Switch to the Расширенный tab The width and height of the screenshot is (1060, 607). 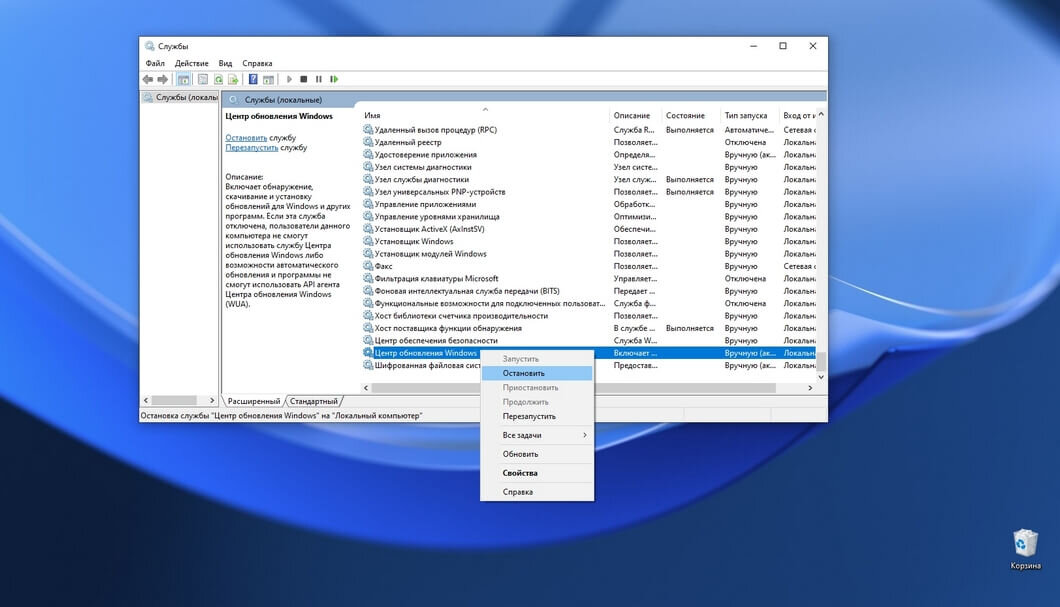point(254,402)
